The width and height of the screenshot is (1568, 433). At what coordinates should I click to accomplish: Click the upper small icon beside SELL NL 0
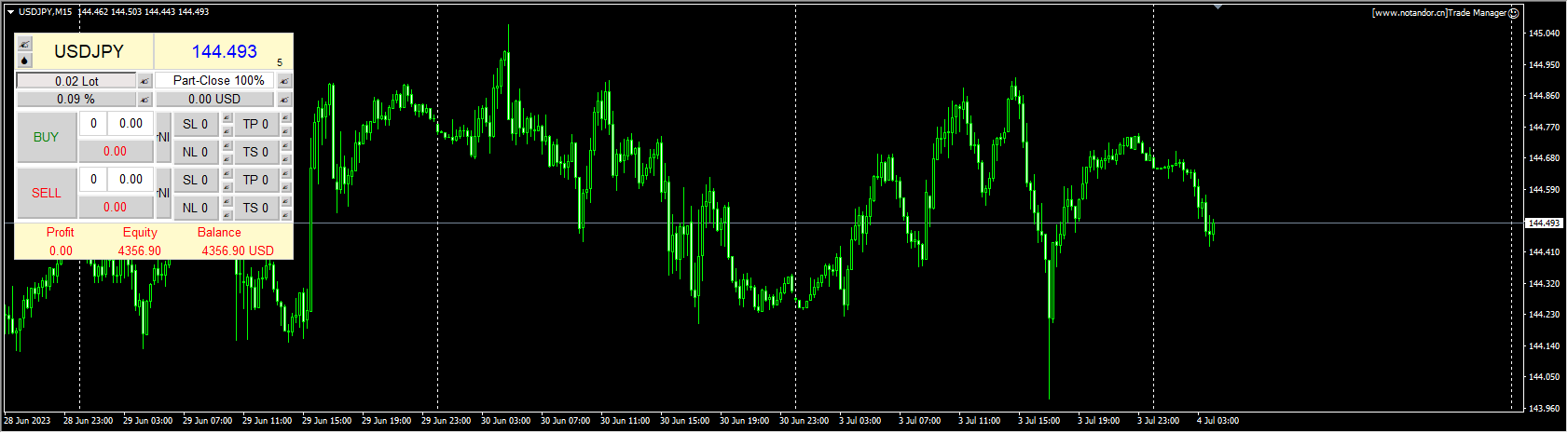tap(227, 202)
